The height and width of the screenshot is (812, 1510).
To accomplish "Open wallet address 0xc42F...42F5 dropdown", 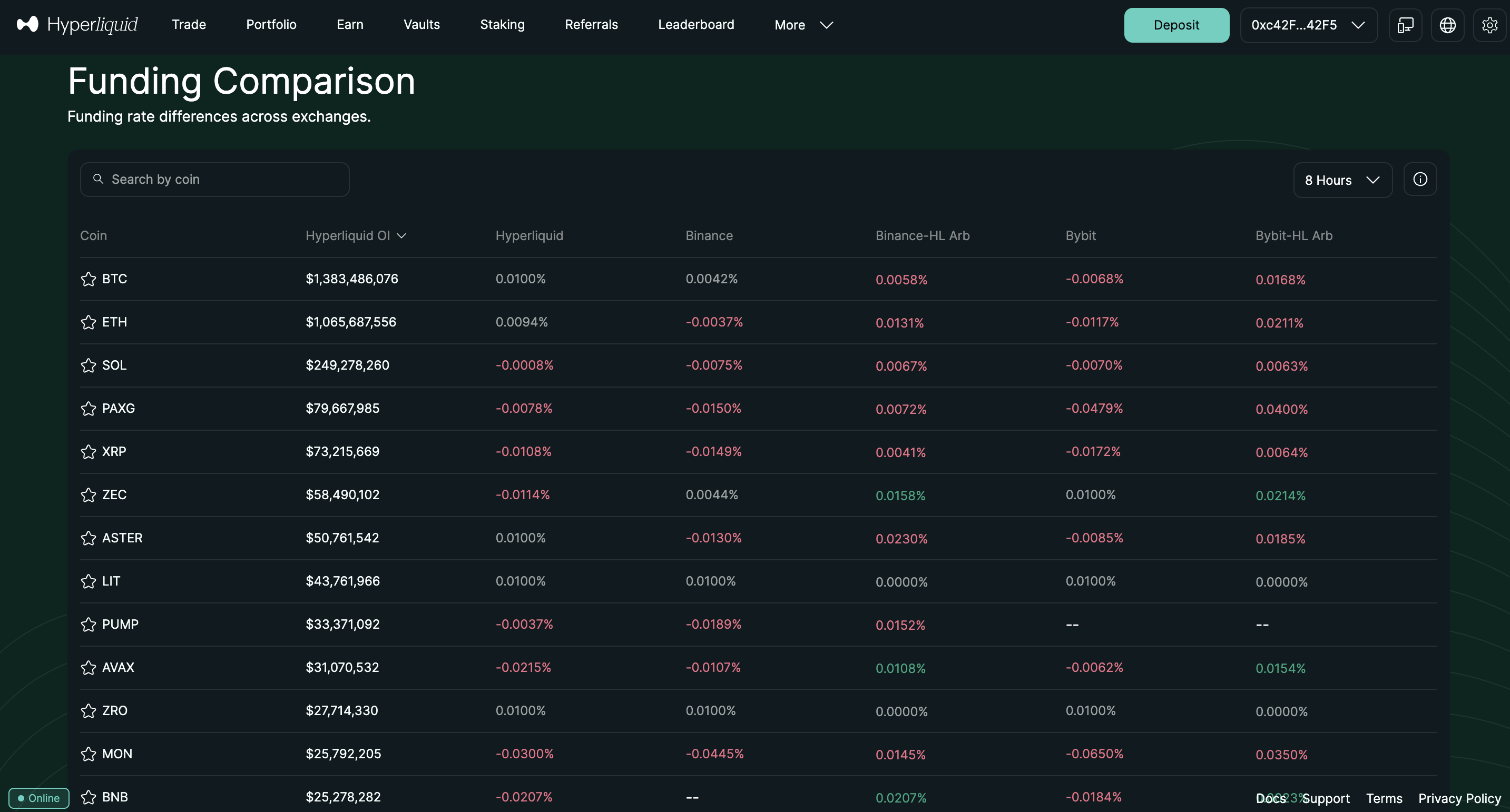I will [x=1308, y=25].
